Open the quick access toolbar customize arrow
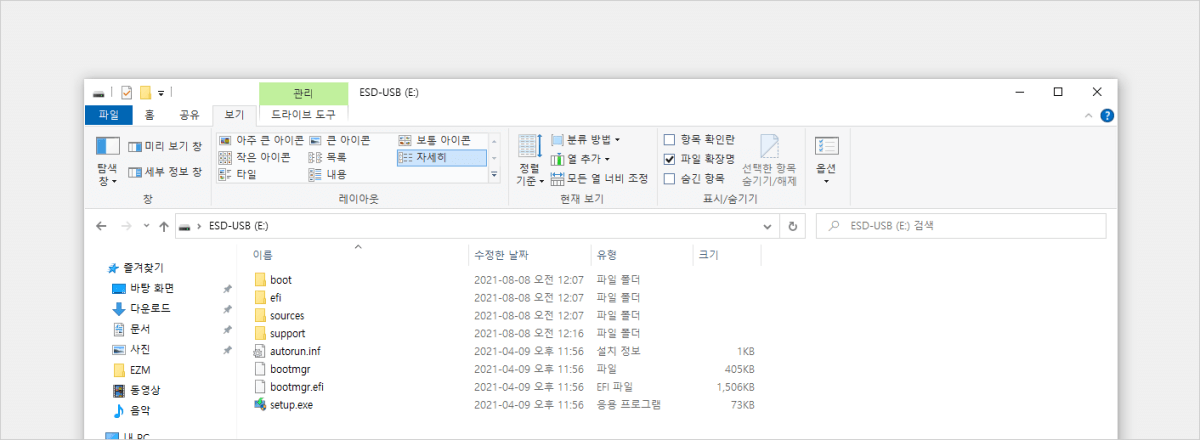This screenshot has height=440, width=1200. click(161, 93)
